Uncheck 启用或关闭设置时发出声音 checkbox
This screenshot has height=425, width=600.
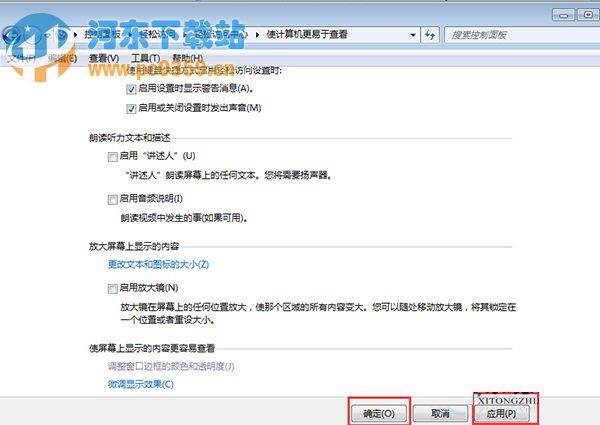point(132,107)
